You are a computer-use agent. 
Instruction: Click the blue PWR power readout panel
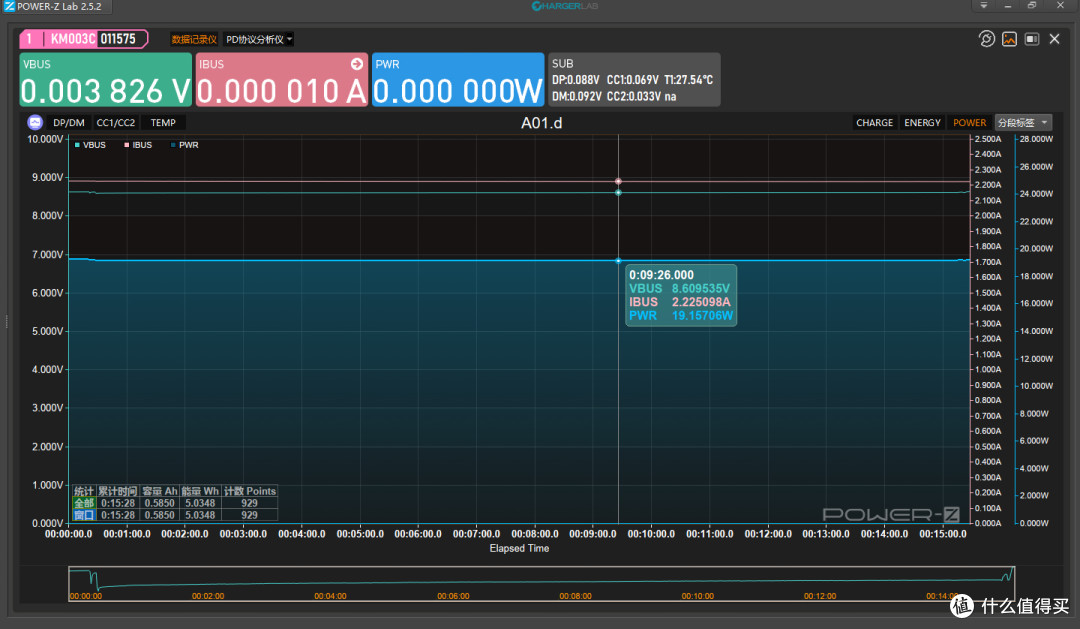coord(458,80)
